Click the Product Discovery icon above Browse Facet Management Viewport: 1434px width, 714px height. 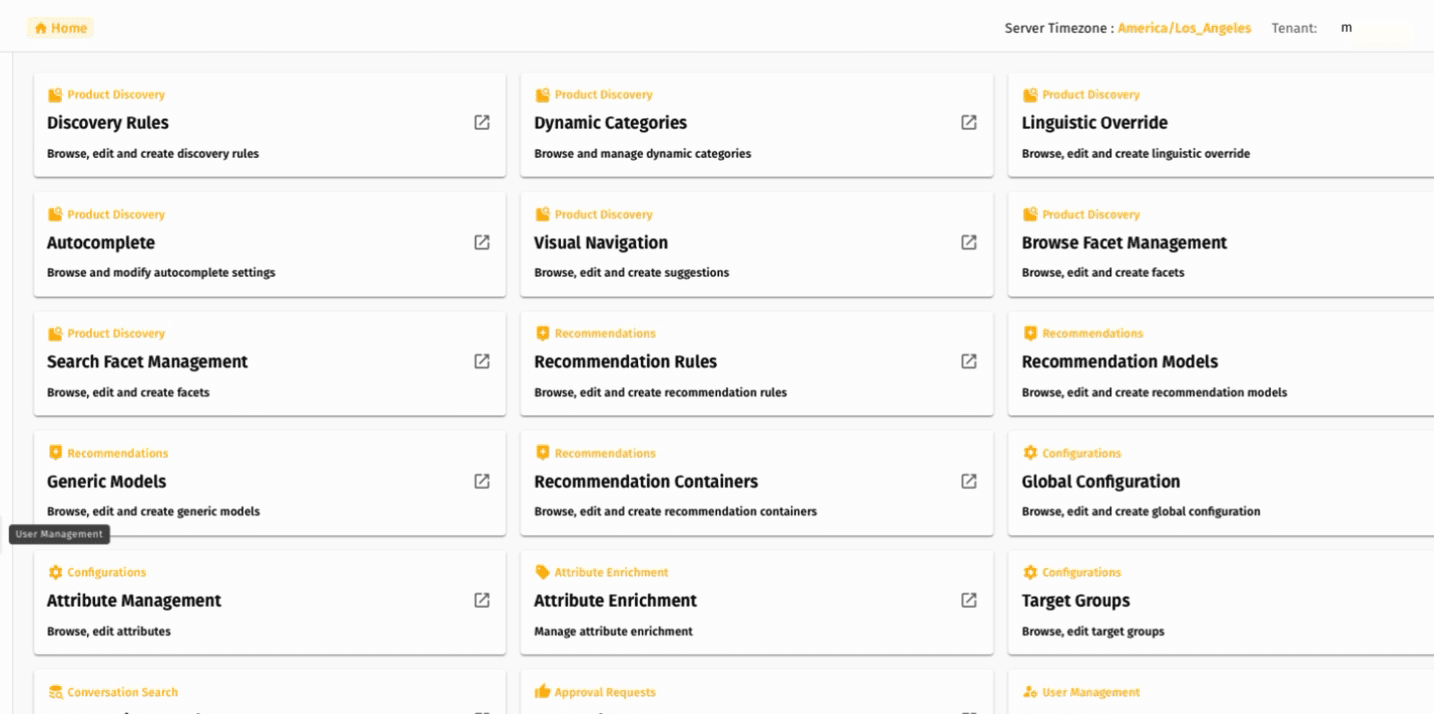pyautogui.click(x=1030, y=214)
